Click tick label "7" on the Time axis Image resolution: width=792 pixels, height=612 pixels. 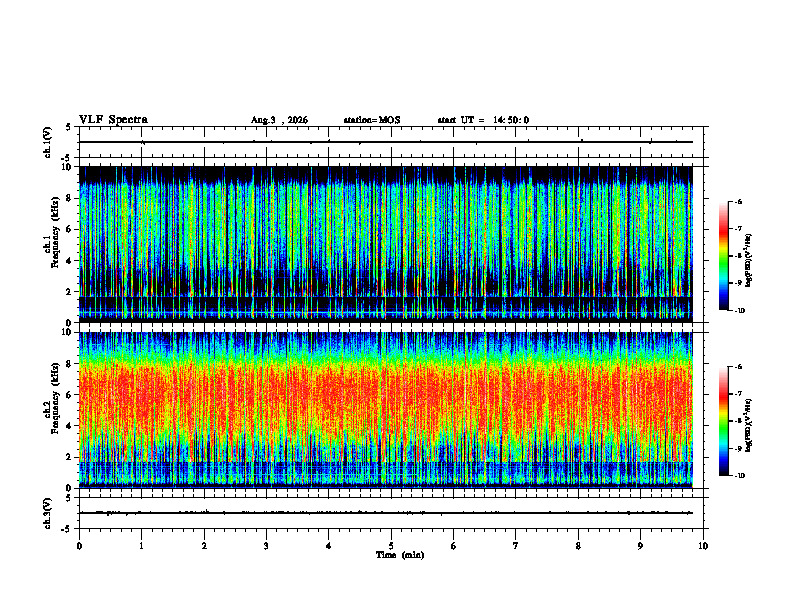click(x=516, y=546)
